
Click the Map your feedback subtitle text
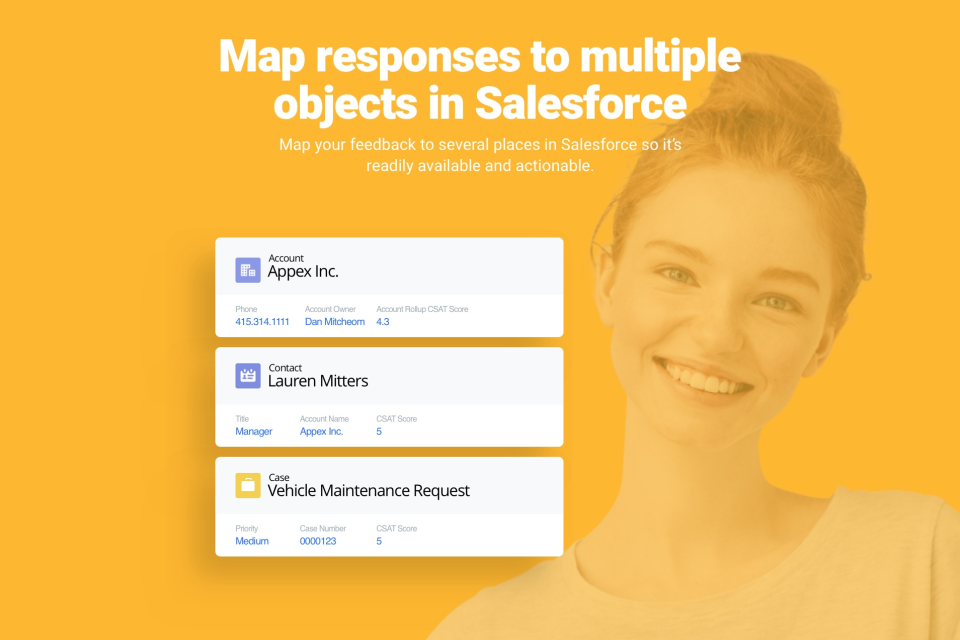click(480, 155)
